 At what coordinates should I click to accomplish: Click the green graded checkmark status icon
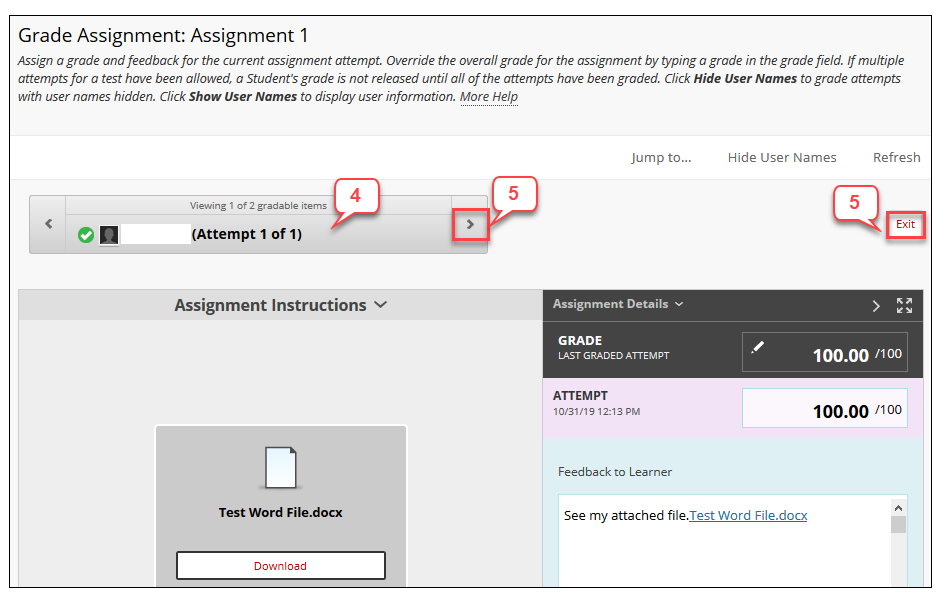pyautogui.click(x=86, y=235)
